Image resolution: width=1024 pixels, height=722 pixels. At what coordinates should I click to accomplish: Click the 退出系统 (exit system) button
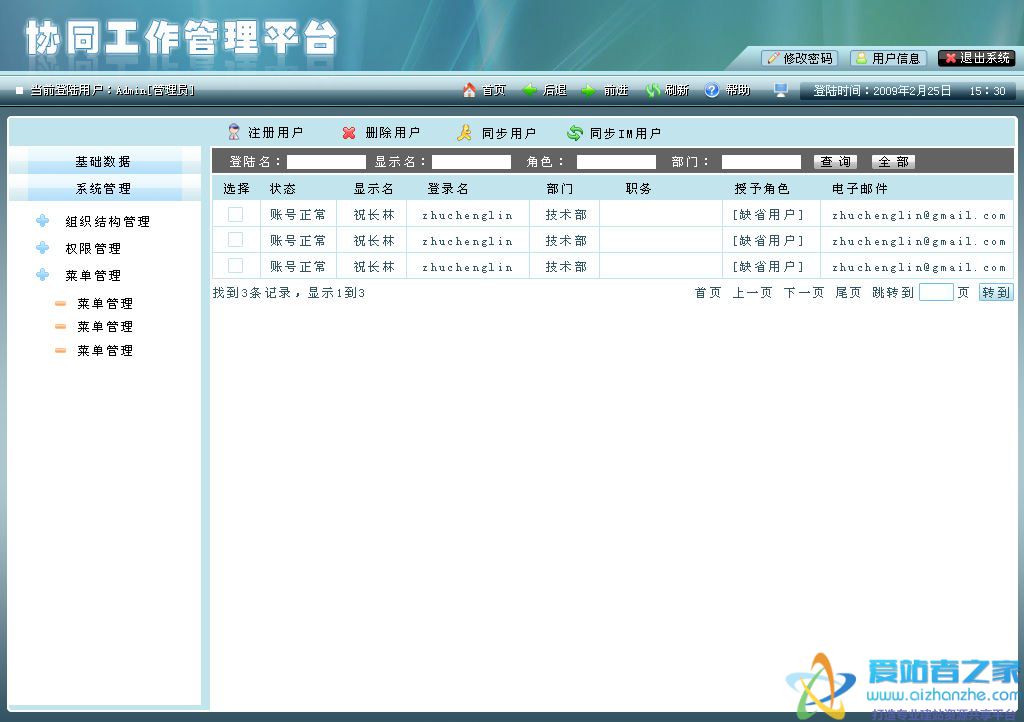(976, 58)
